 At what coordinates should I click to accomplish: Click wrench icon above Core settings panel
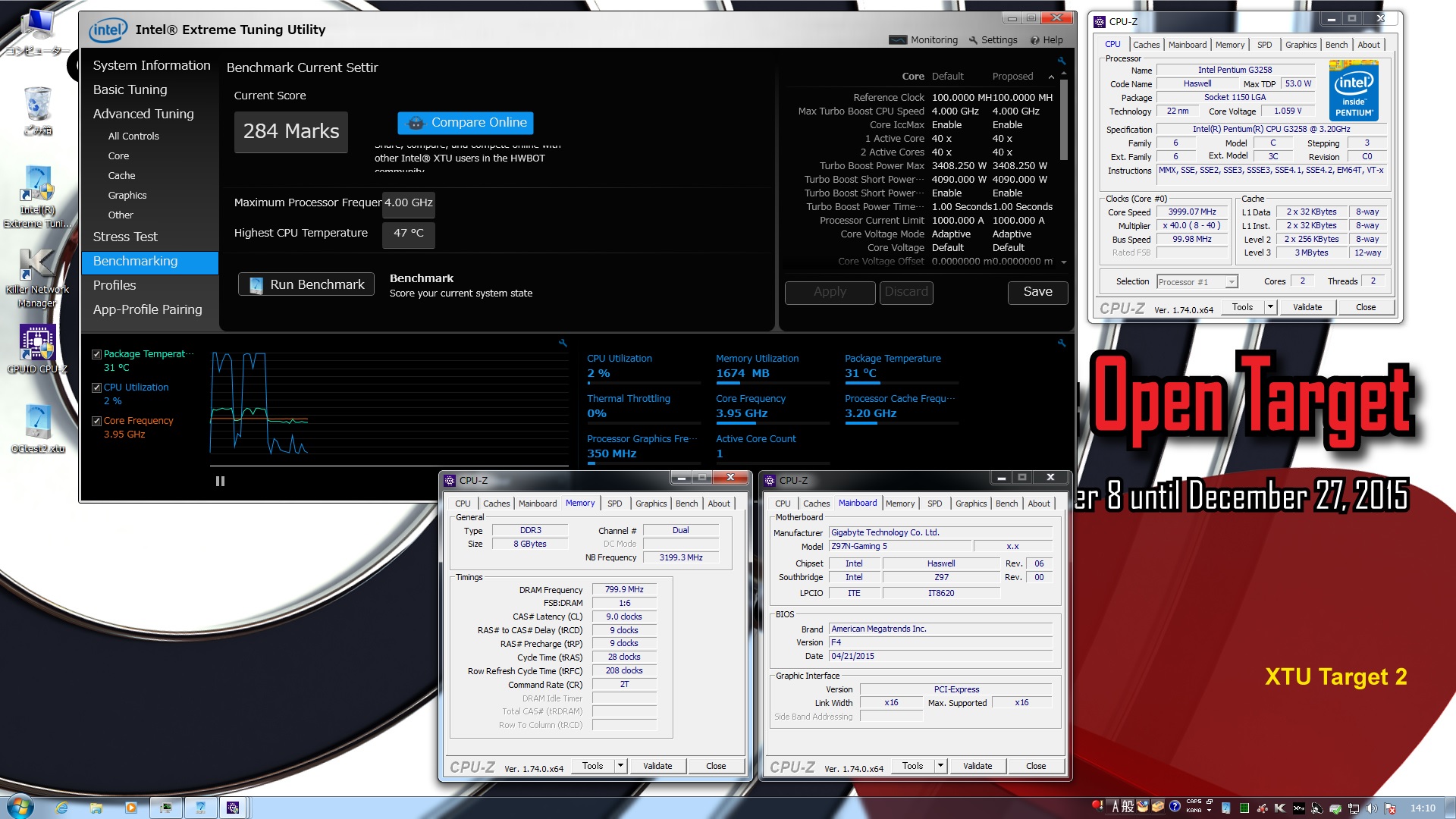coord(1062,61)
